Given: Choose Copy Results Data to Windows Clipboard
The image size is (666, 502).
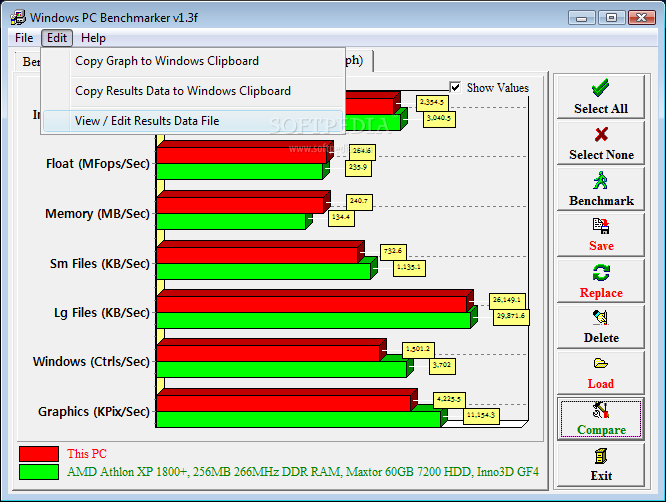Looking at the screenshot, I should pos(193,91).
